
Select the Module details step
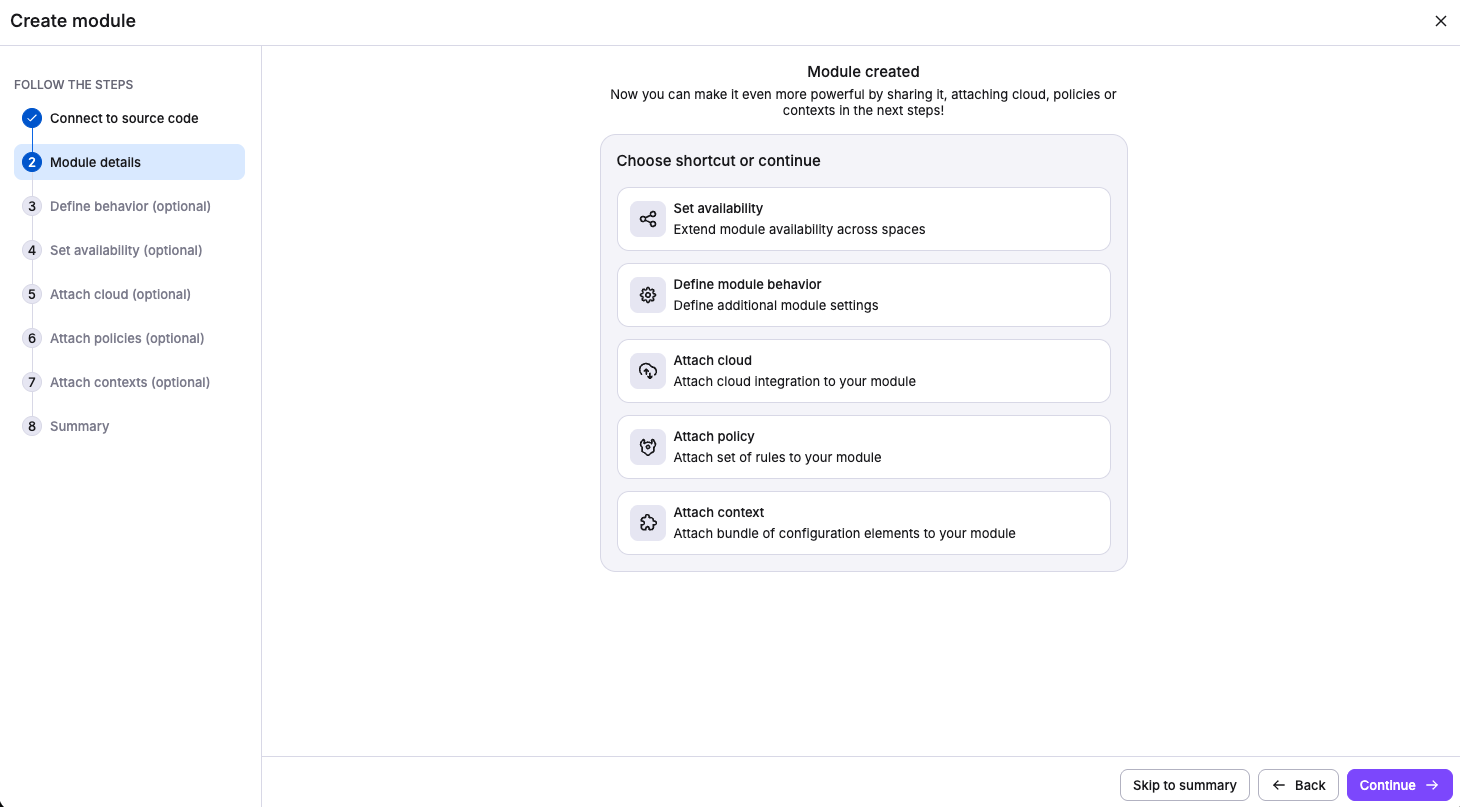click(96, 162)
